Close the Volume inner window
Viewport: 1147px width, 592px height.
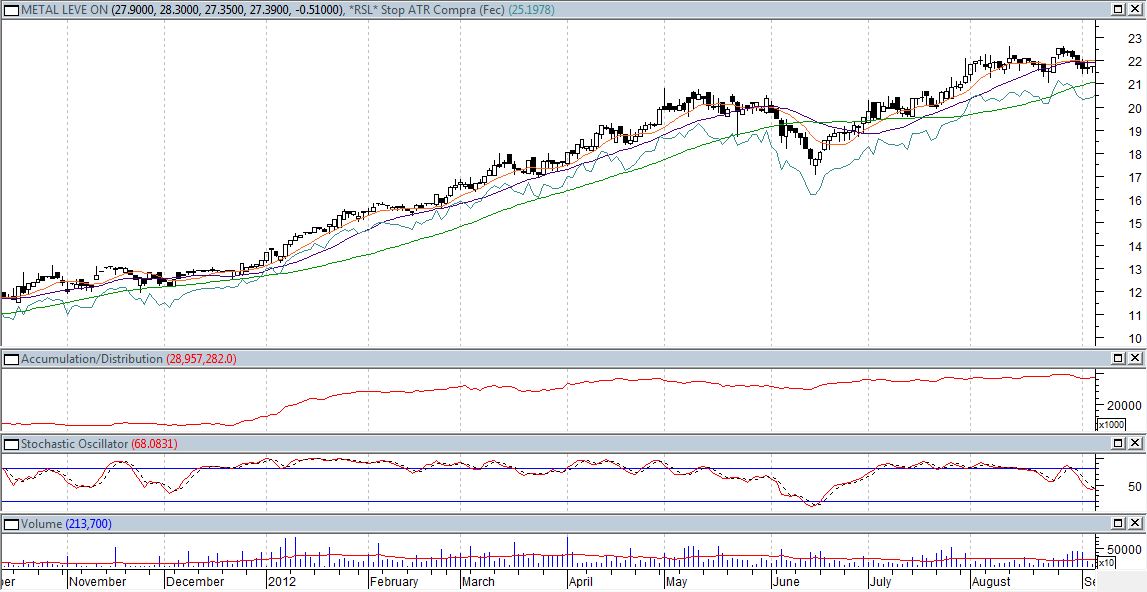pos(1137,524)
